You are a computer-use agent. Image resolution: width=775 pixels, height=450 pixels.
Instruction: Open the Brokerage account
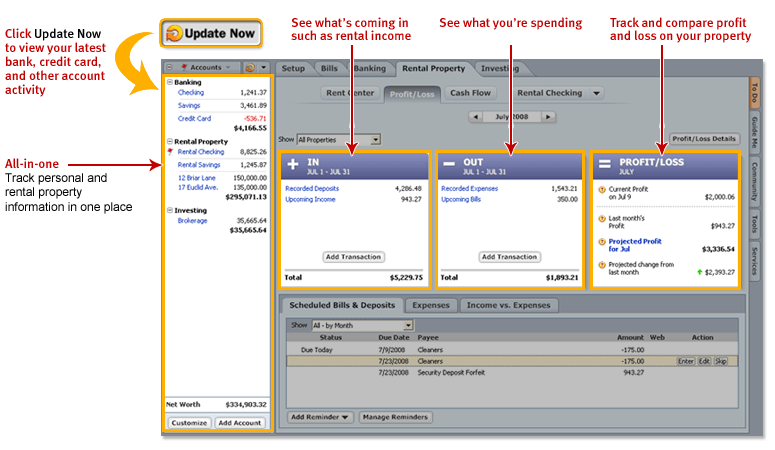(x=192, y=221)
